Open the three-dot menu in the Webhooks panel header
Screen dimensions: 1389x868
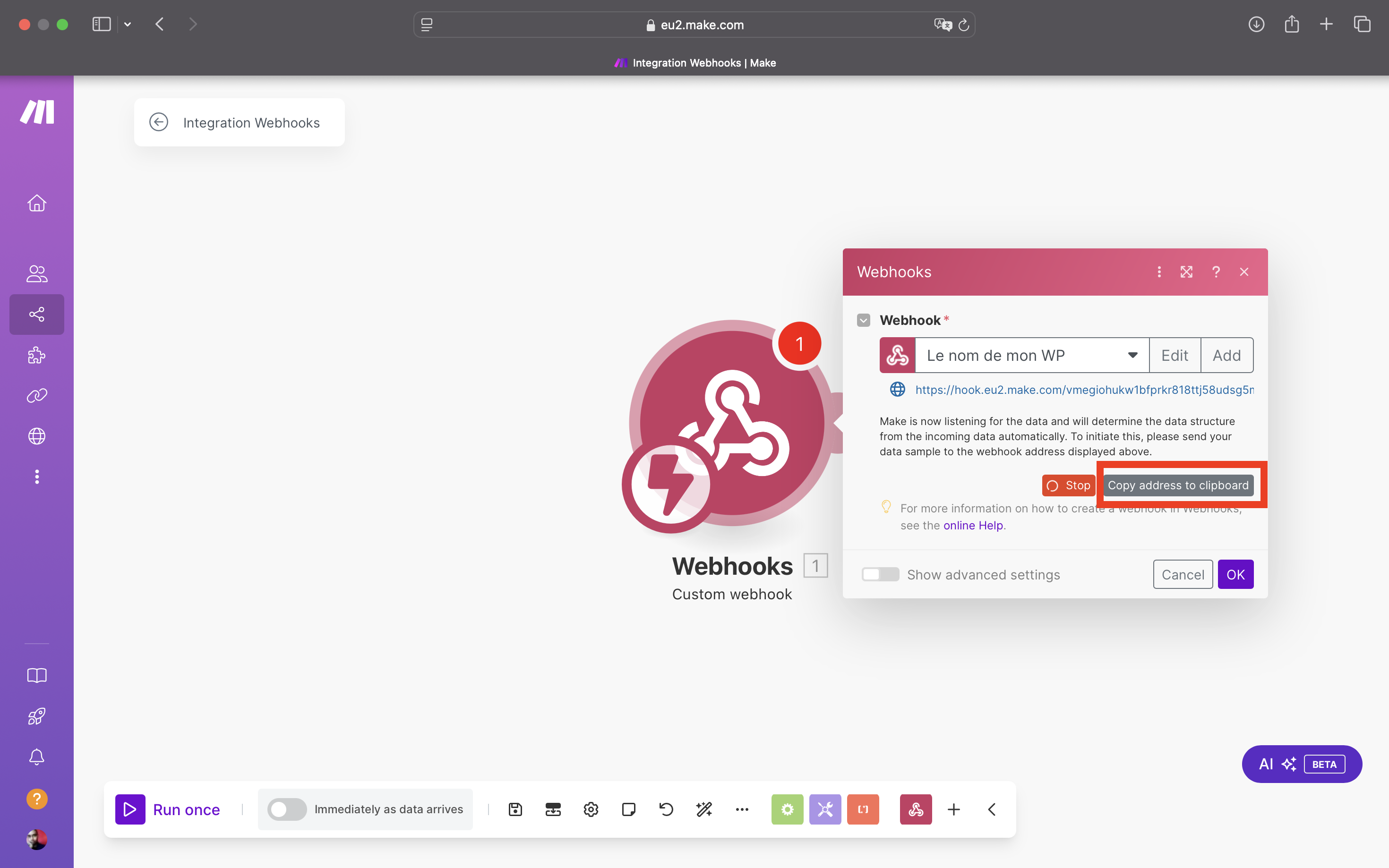[1159, 272]
